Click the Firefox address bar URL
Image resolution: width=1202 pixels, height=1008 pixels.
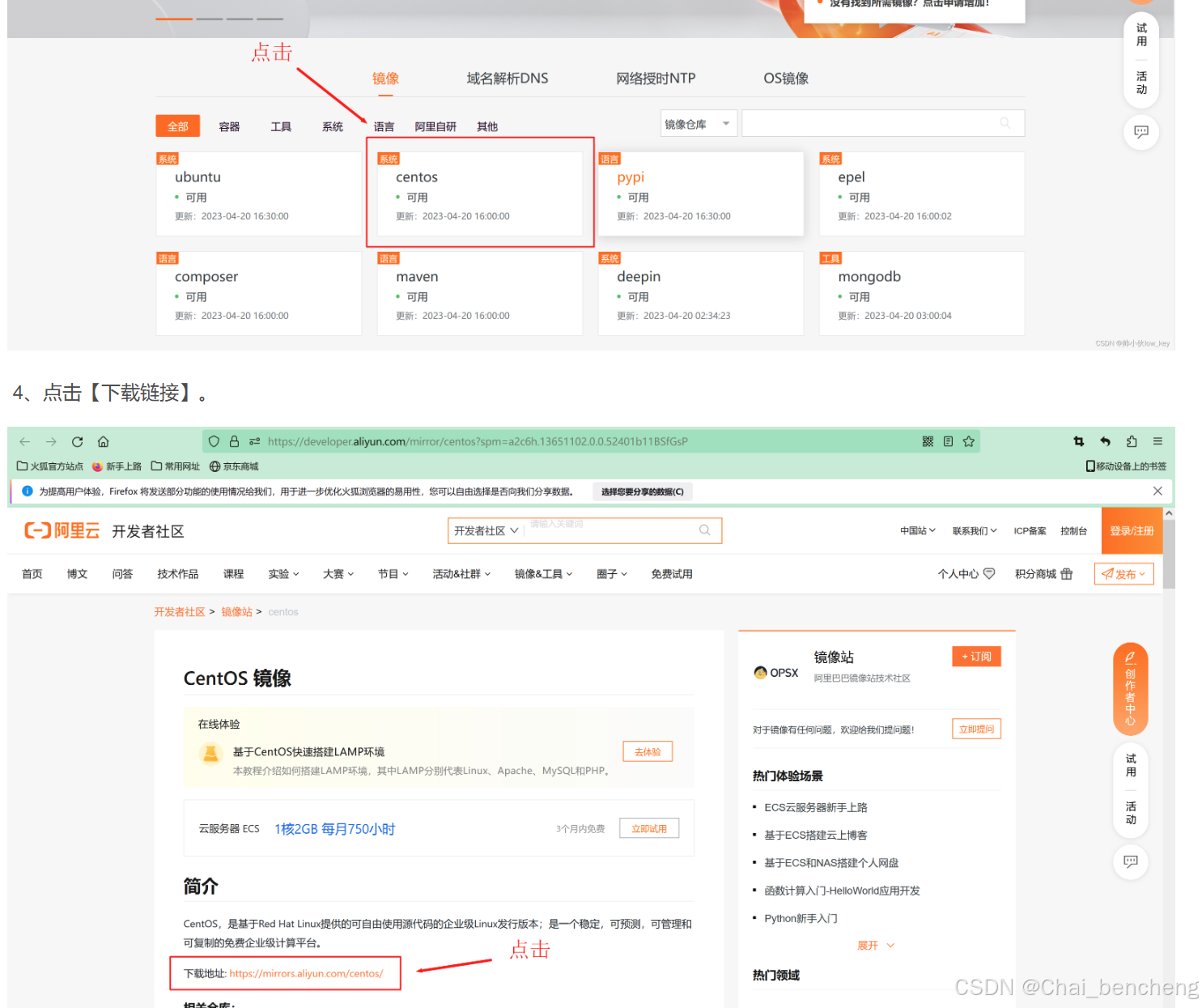point(478,441)
